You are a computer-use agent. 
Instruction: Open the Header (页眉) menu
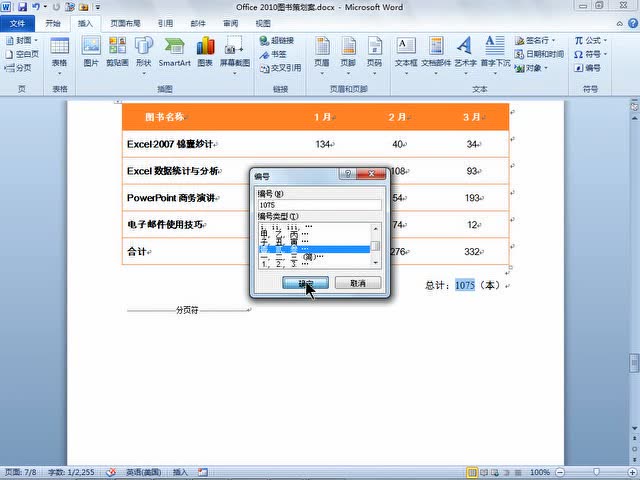(322, 56)
